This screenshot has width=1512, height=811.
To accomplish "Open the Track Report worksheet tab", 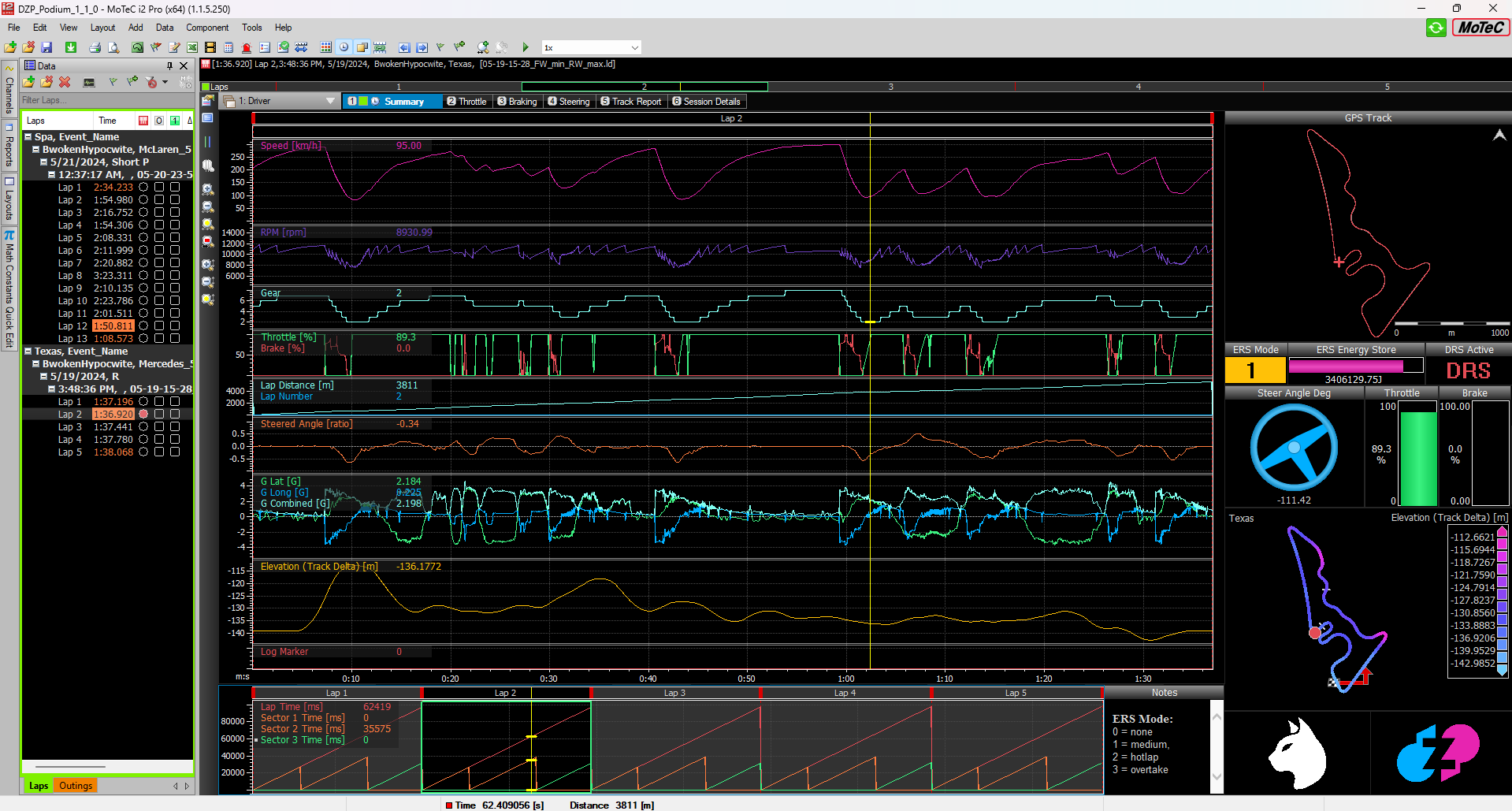I will coord(631,102).
